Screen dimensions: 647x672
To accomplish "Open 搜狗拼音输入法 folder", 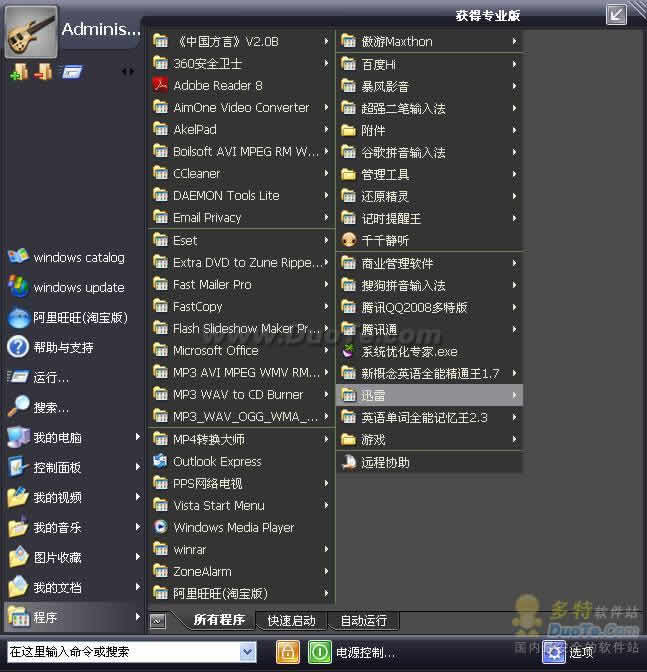I will [429, 285].
